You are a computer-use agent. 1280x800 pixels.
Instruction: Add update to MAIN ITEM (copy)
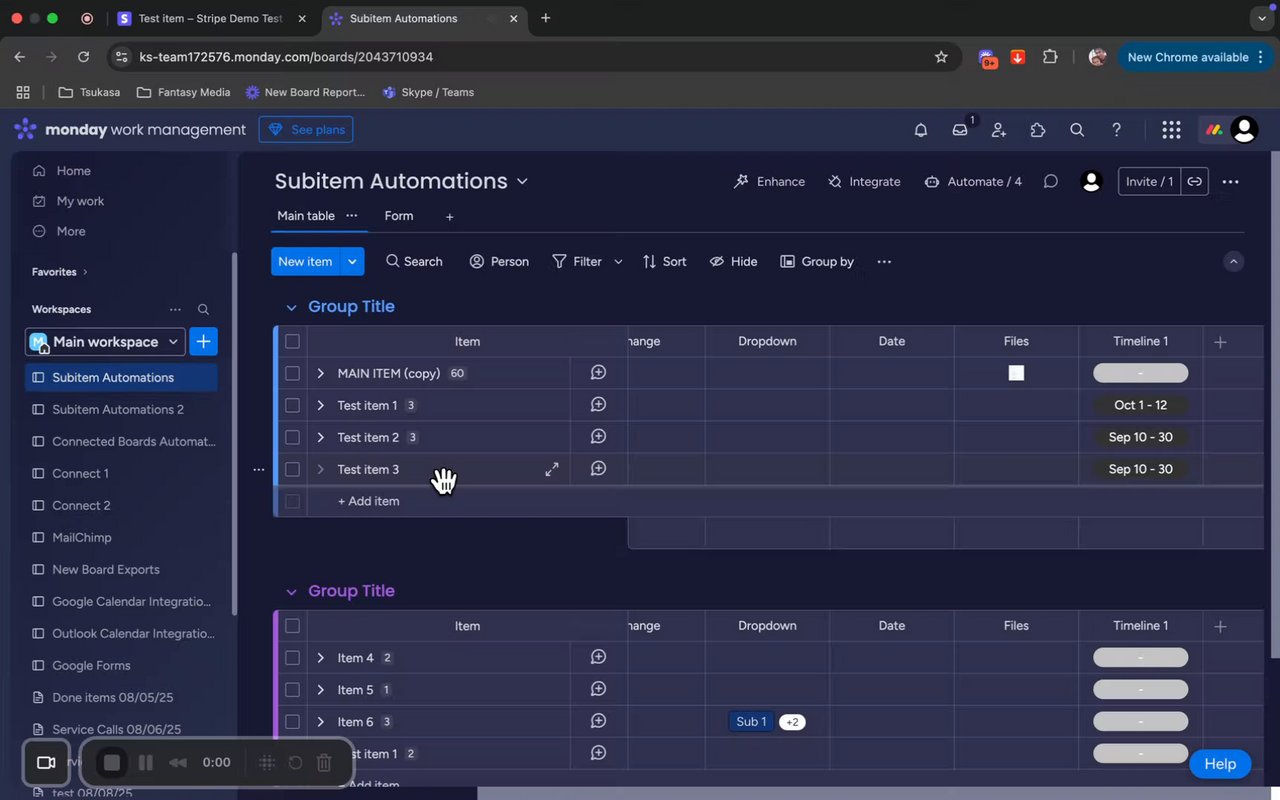click(x=598, y=372)
